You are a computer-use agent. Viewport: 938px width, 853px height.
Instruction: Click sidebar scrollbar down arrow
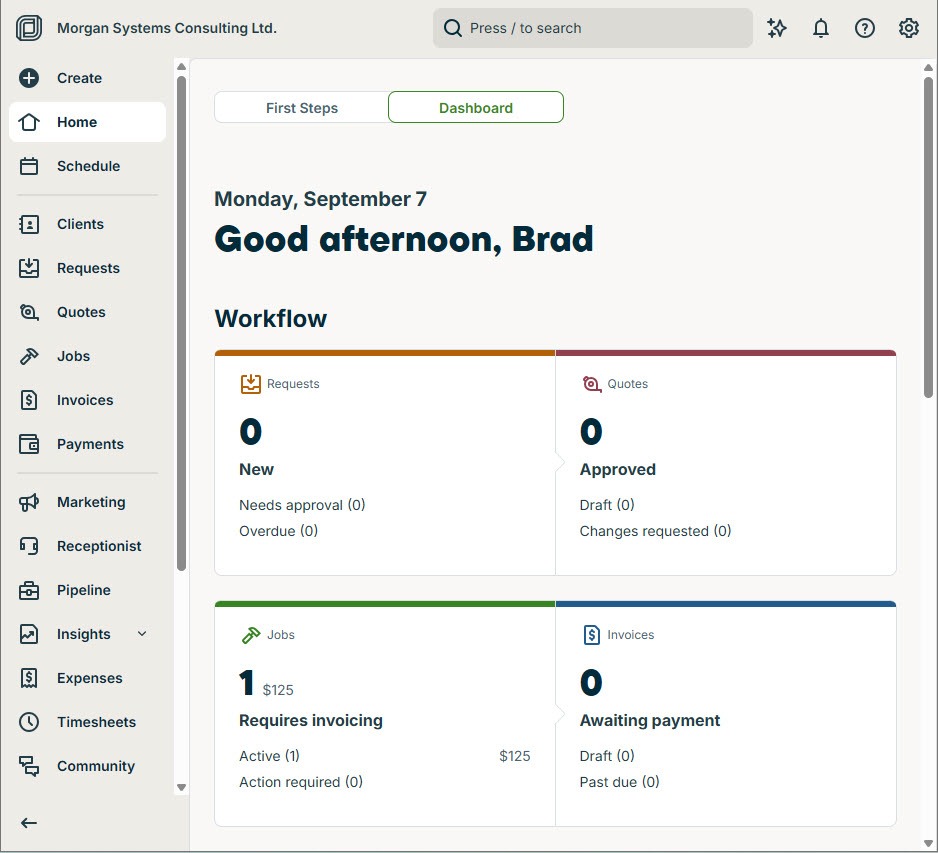tap(181, 787)
